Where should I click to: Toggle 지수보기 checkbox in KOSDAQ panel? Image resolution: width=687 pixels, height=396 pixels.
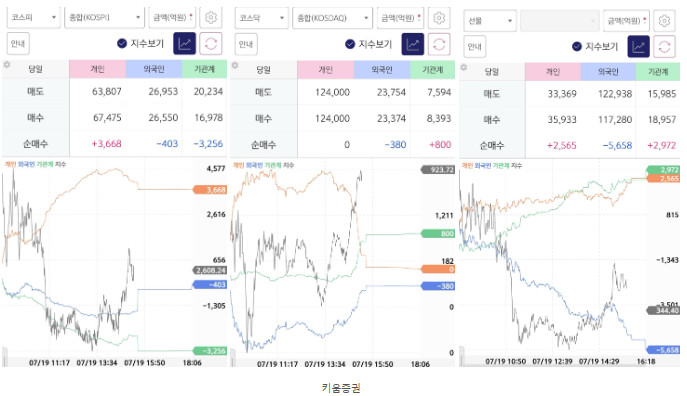(350, 44)
